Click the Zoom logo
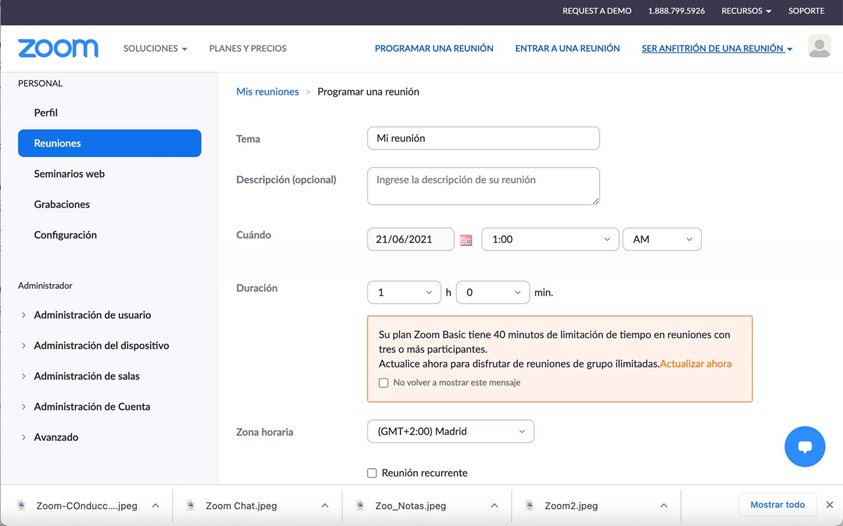 pyautogui.click(x=58, y=48)
